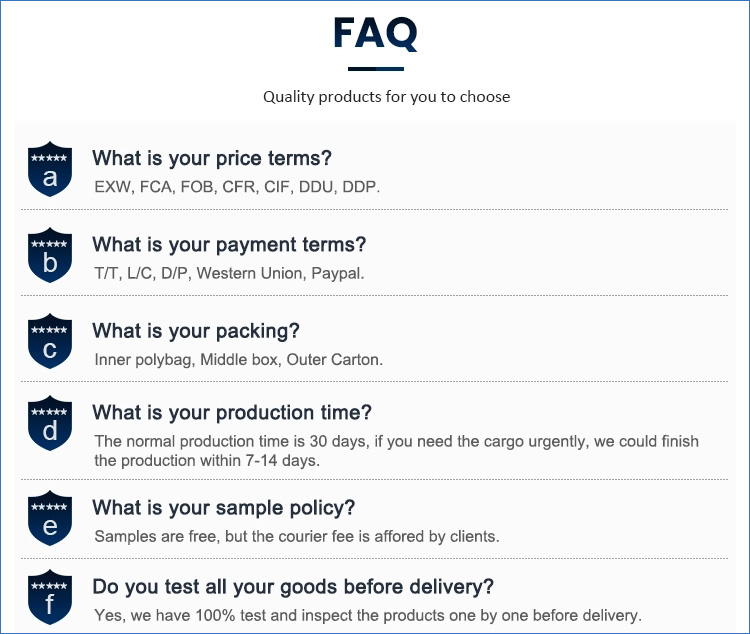The image size is (750, 634).
Task: Click "Quality products for you to choose" subtitle
Action: (x=386, y=97)
